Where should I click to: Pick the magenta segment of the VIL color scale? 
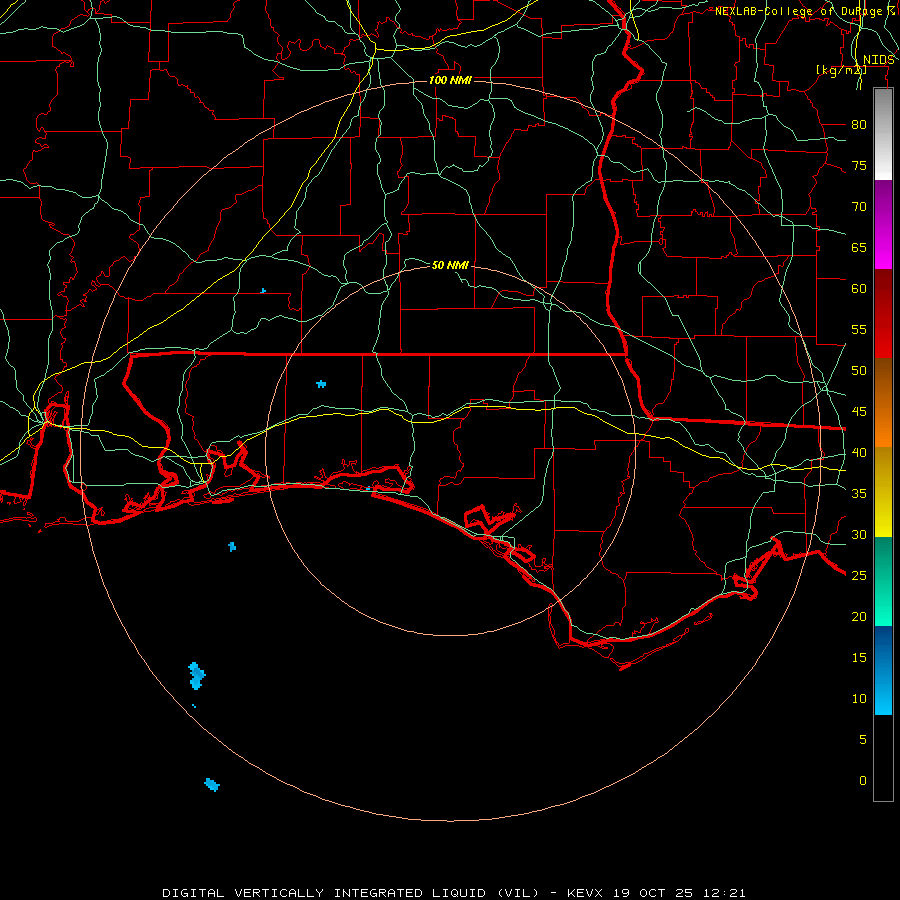(x=883, y=224)
